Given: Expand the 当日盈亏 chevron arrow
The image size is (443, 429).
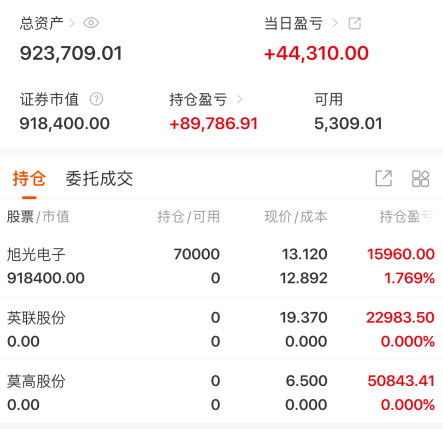Looking at the screenshot, I should pos(335,23).
